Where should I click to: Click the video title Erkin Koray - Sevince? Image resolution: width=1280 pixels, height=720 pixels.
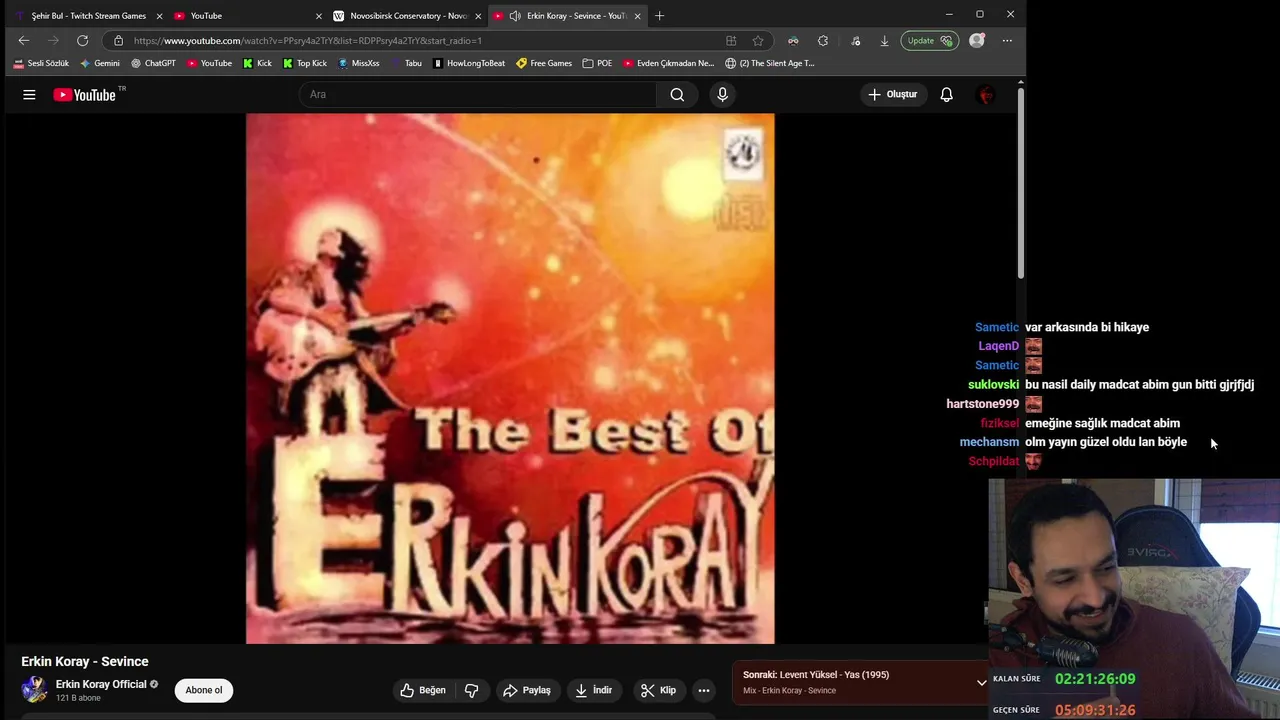[x=85, y=661]
